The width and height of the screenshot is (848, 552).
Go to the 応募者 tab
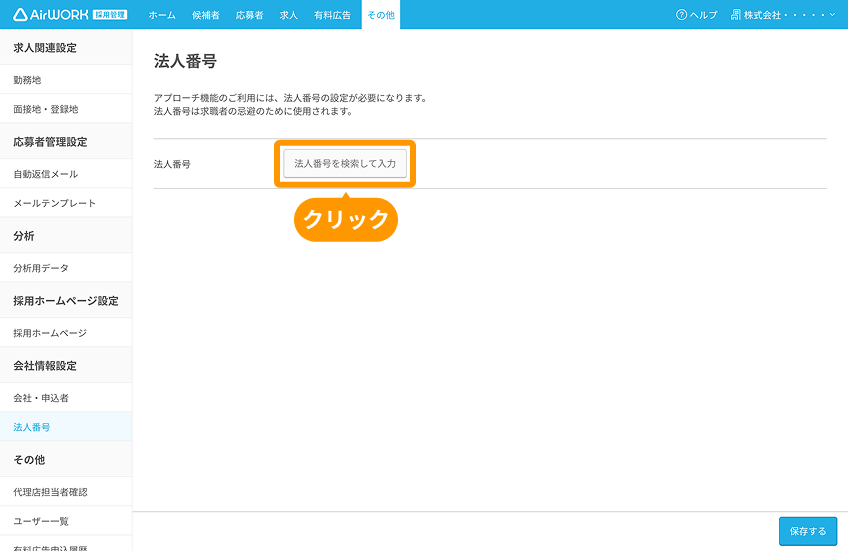(x=249, y=15)
